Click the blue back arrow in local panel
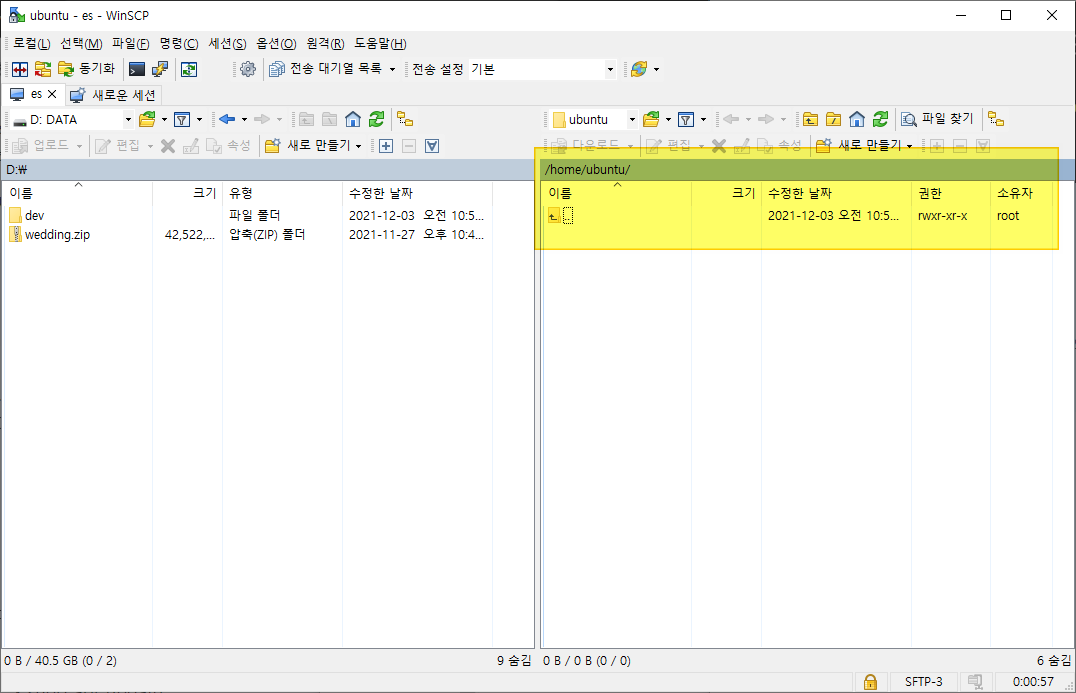The height and width of the screenshot is (693, 1076). pyautogui.click(x=227, y=119)
